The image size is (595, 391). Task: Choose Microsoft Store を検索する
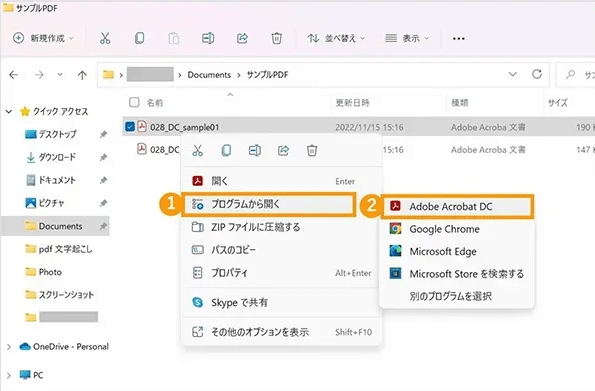pyautogui.click(x=457, y=274)
